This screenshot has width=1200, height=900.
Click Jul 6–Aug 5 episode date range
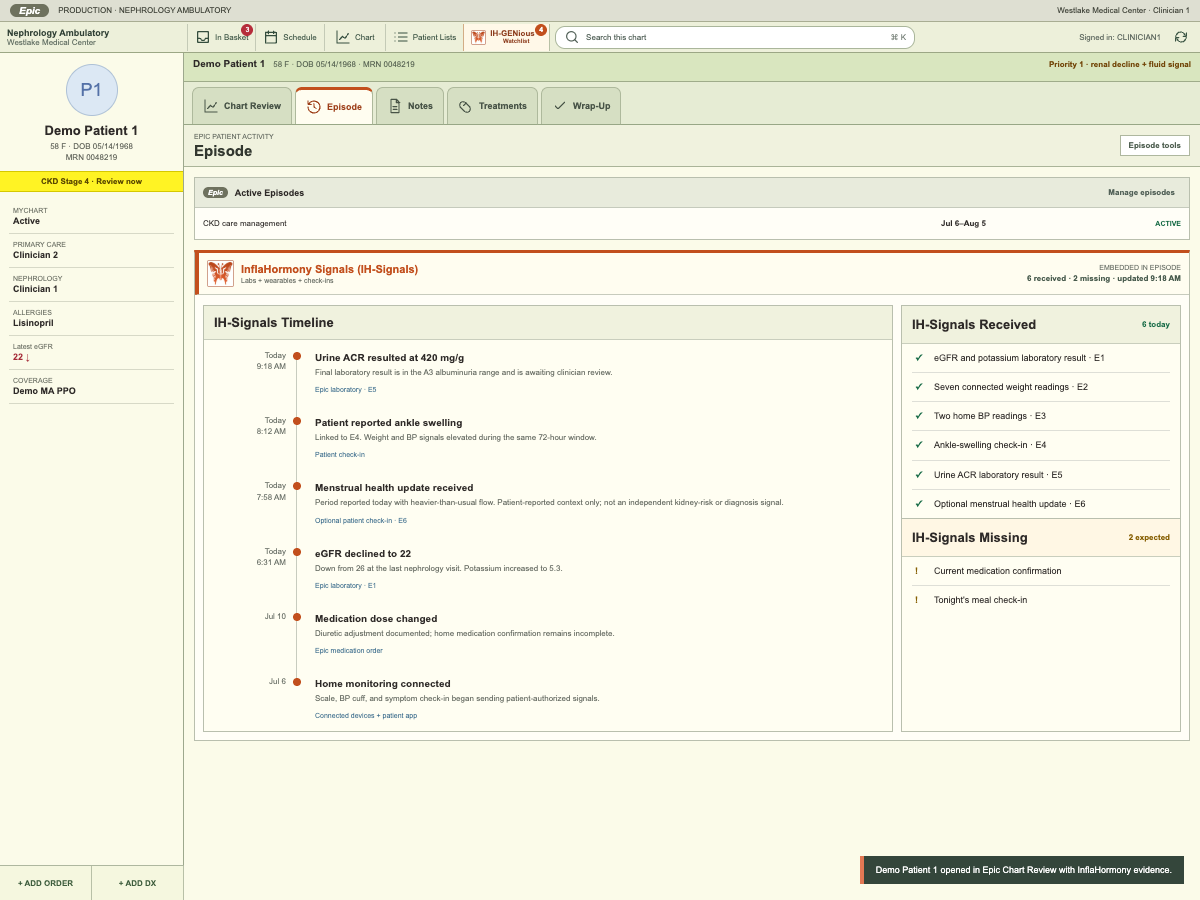[963, 223]
